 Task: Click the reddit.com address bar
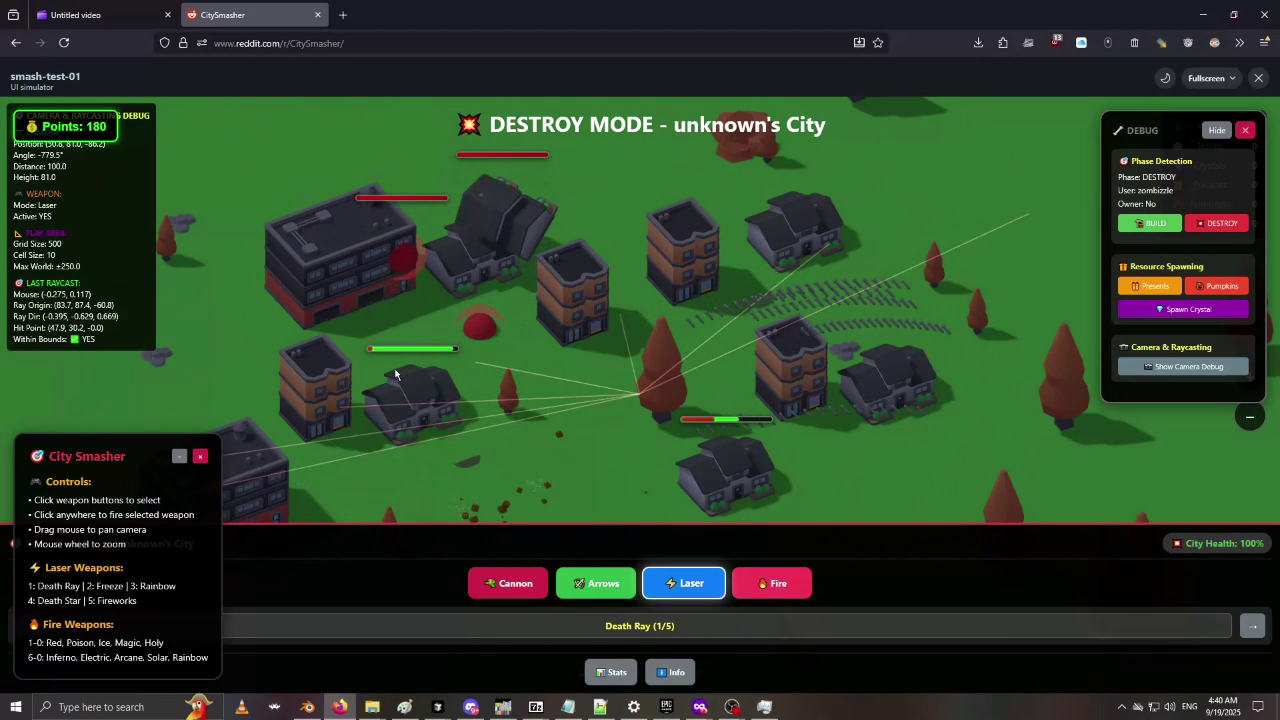pos(520,43)
